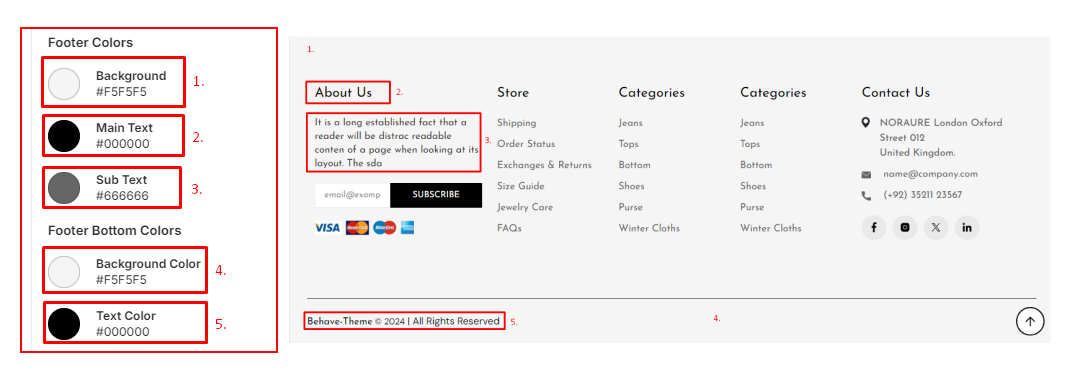Click the #666666 hex value
Screen dimensions: 1066x380
tap(122, 196)
